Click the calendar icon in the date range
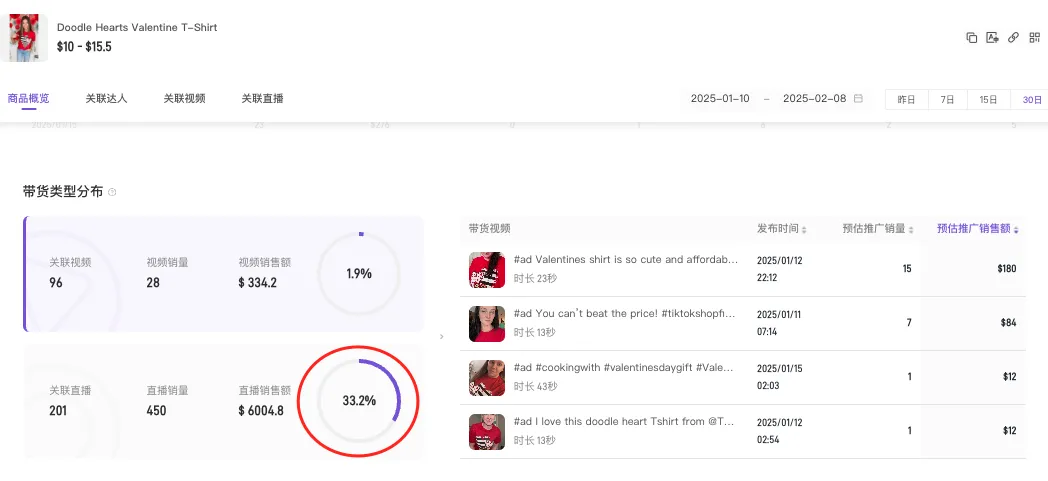The image size is (1048, 481). 858,98
